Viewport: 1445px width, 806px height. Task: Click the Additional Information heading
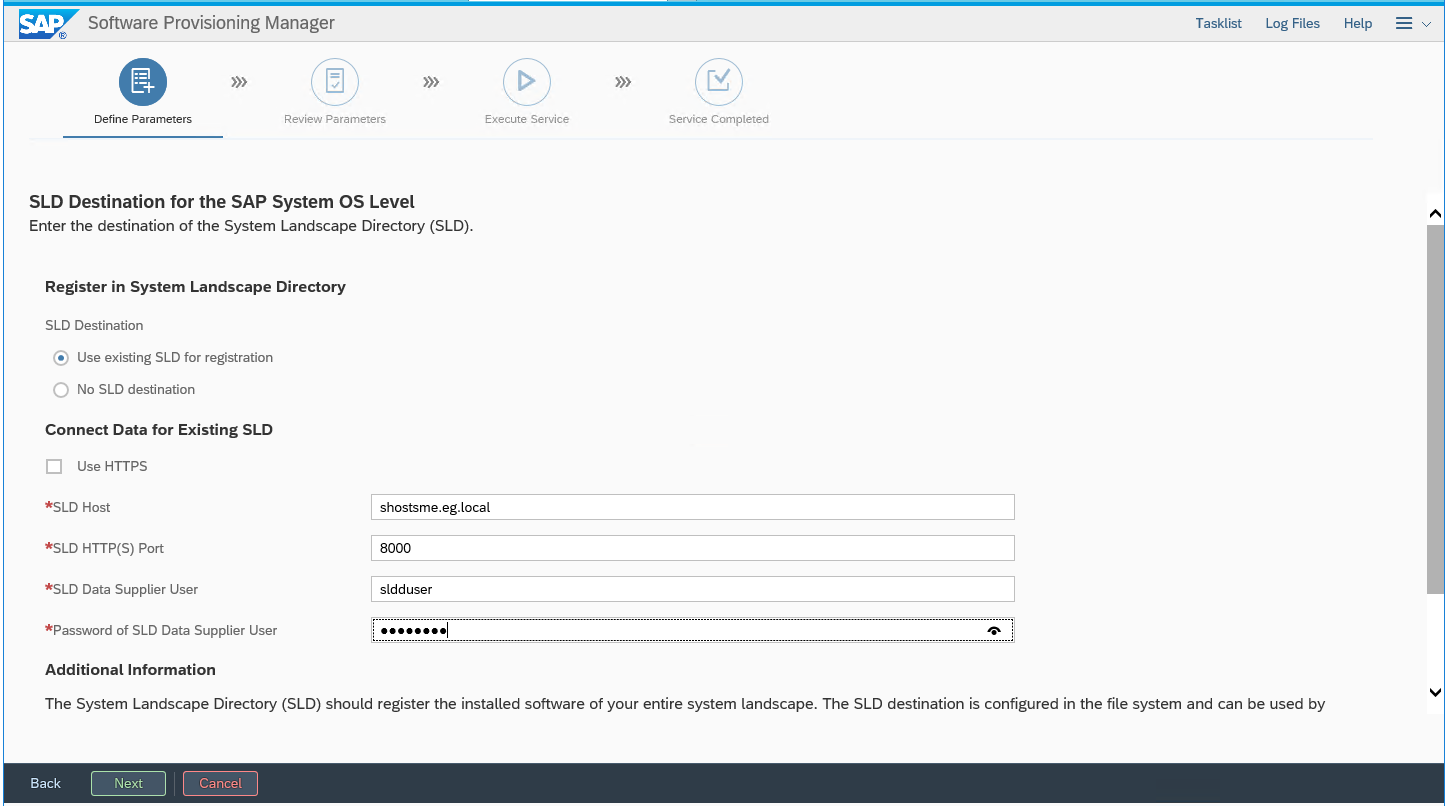click(x=130, y=670)
